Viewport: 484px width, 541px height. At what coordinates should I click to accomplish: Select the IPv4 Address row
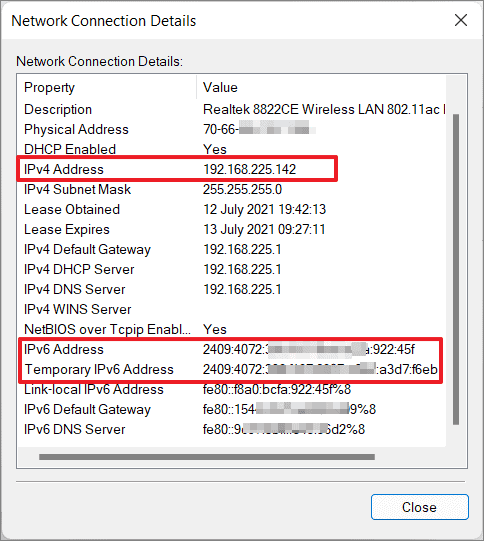pos(231,169)
